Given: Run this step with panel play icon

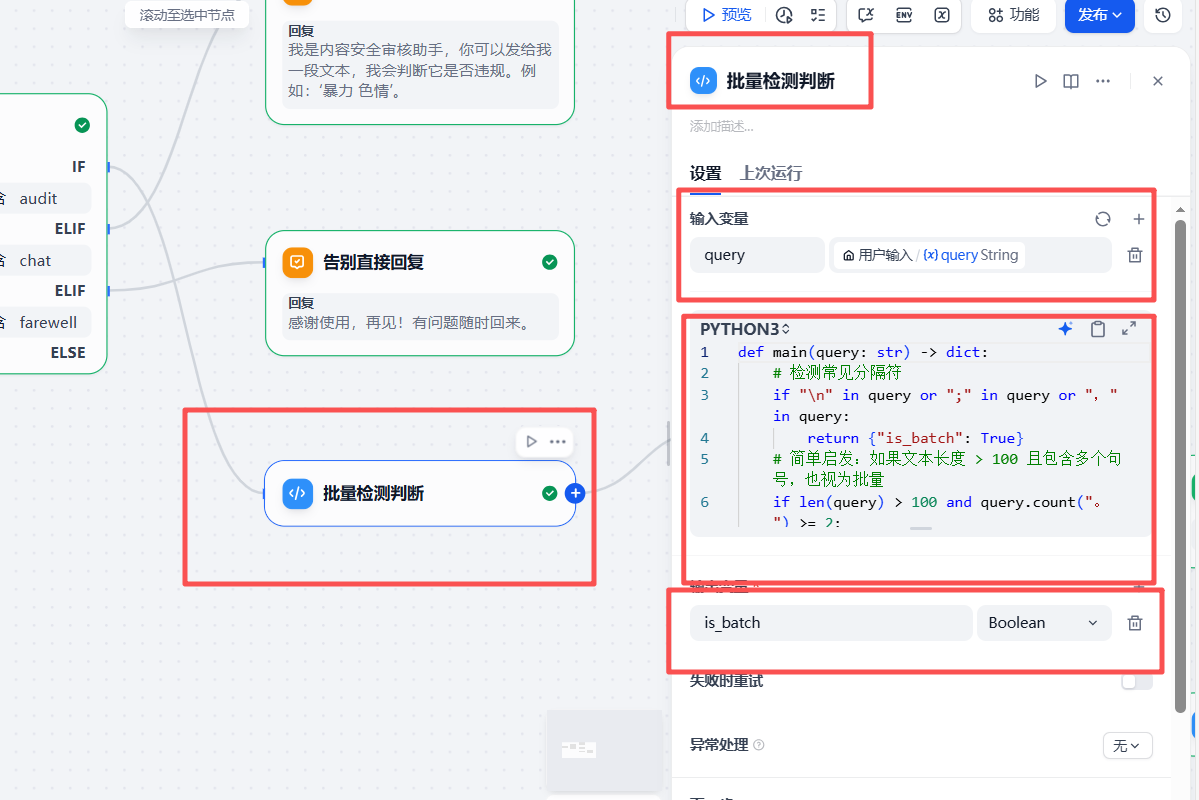Looking at the screenshot, I should click(x=1040, y=81).
